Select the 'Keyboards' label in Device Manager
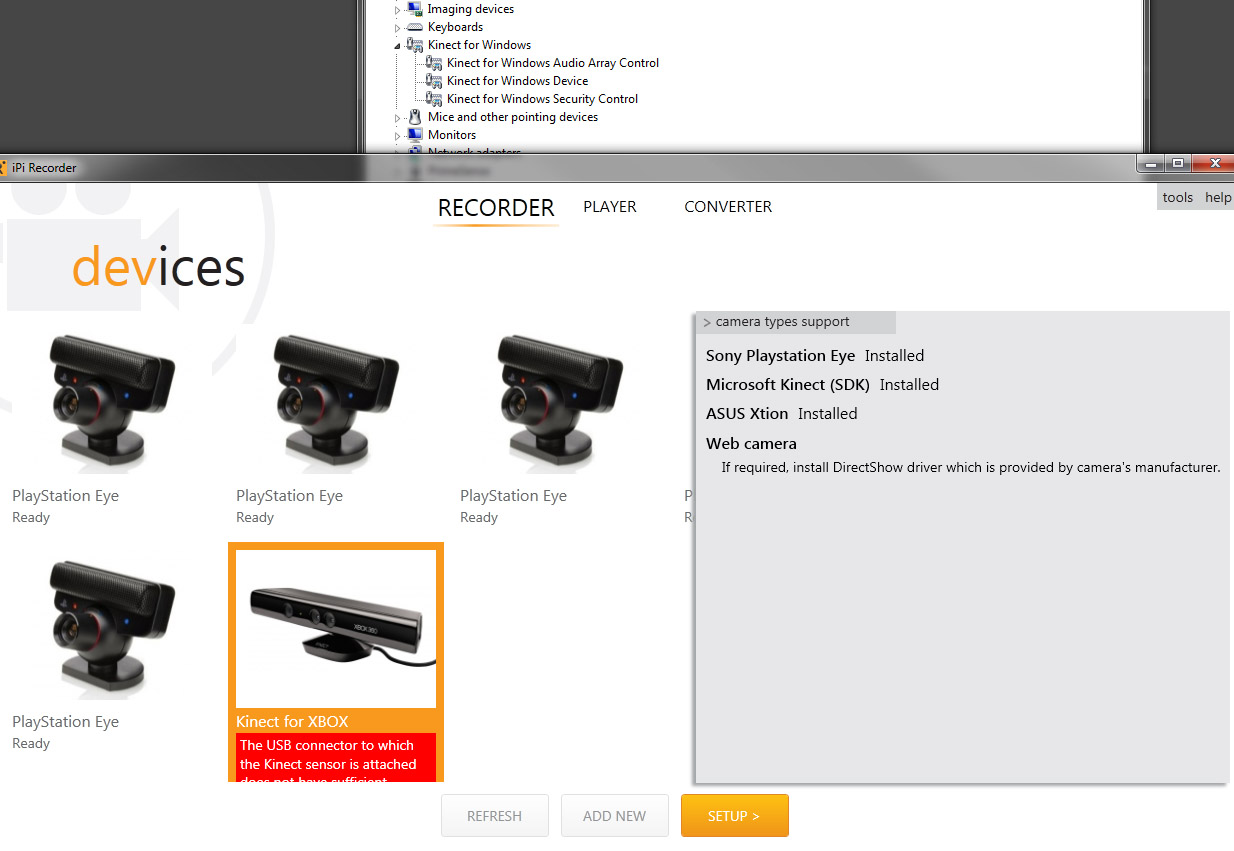Viewport: 1234px width, 851px height. [455, 27]
